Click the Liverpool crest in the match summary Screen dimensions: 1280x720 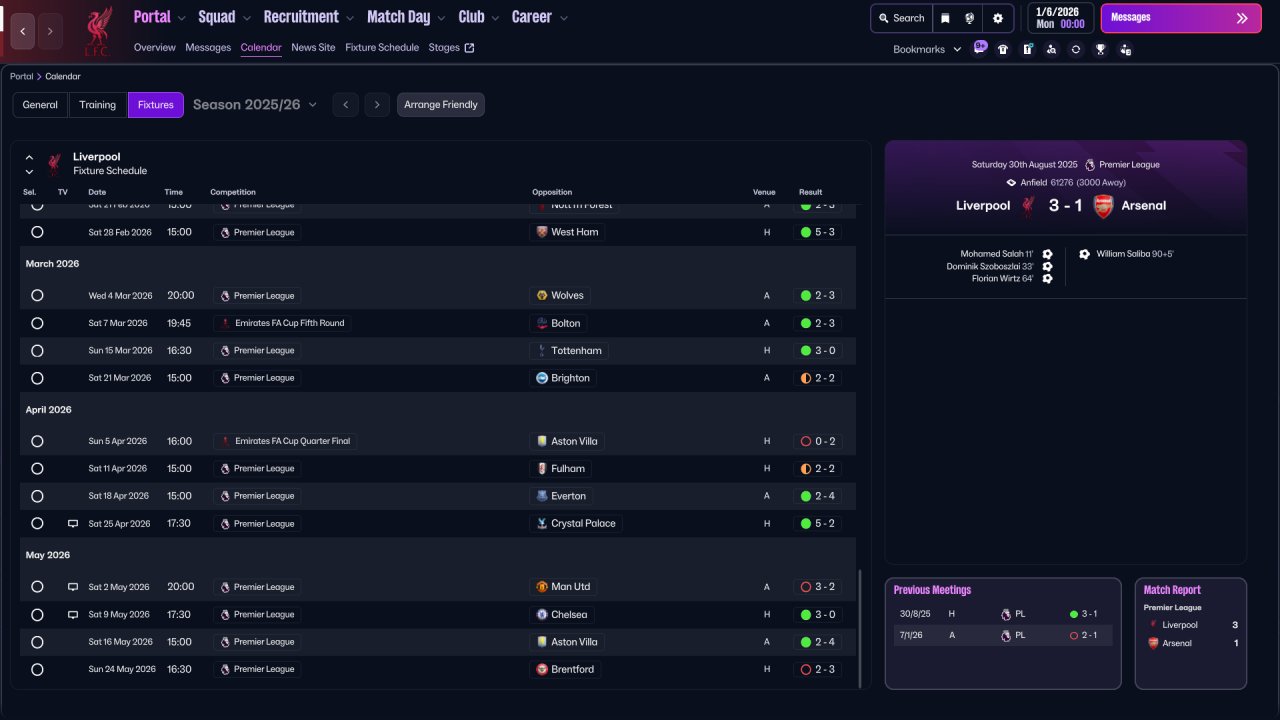[1028, 206]
